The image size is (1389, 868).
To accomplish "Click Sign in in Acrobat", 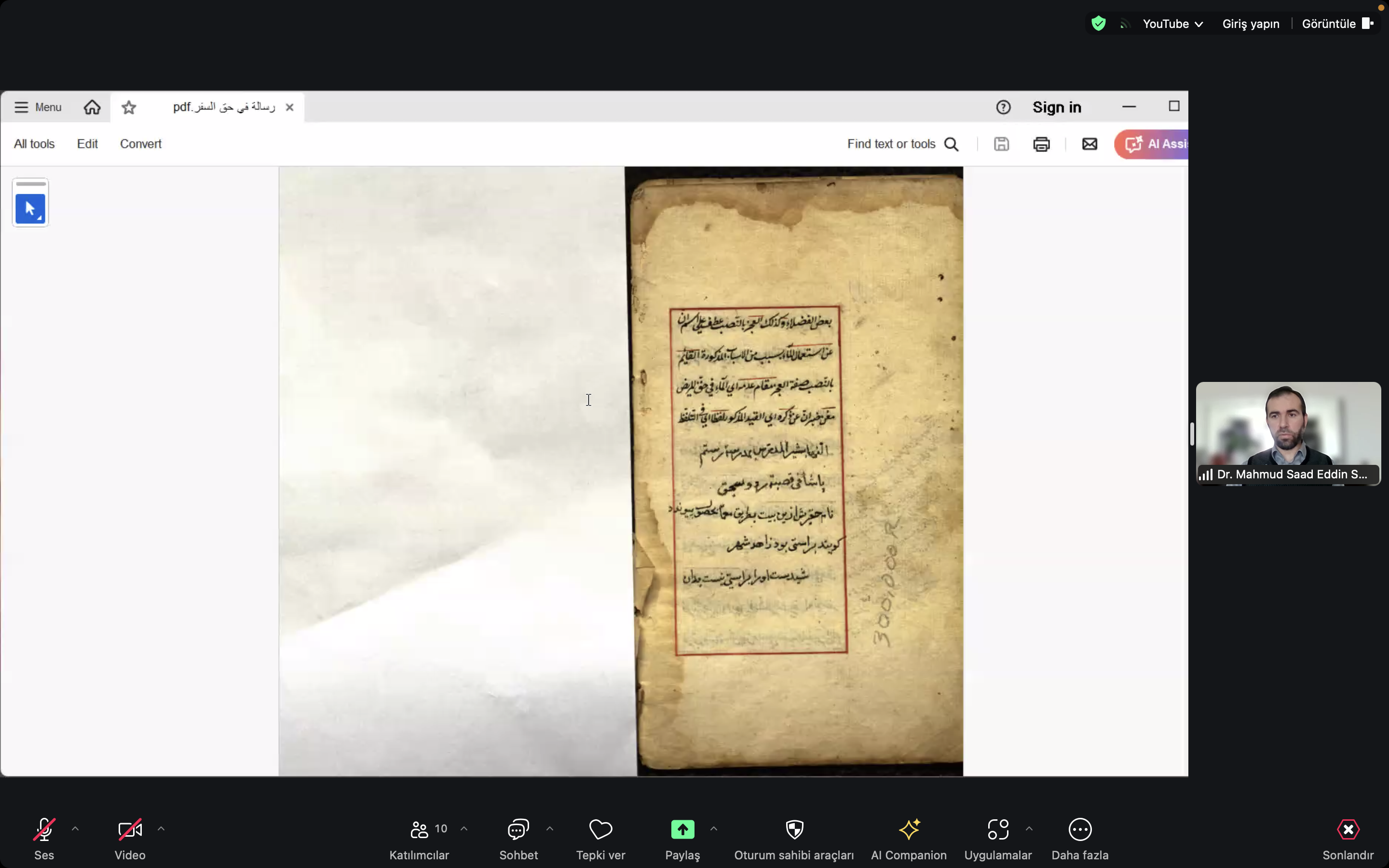I will (x=1057, y=108).
